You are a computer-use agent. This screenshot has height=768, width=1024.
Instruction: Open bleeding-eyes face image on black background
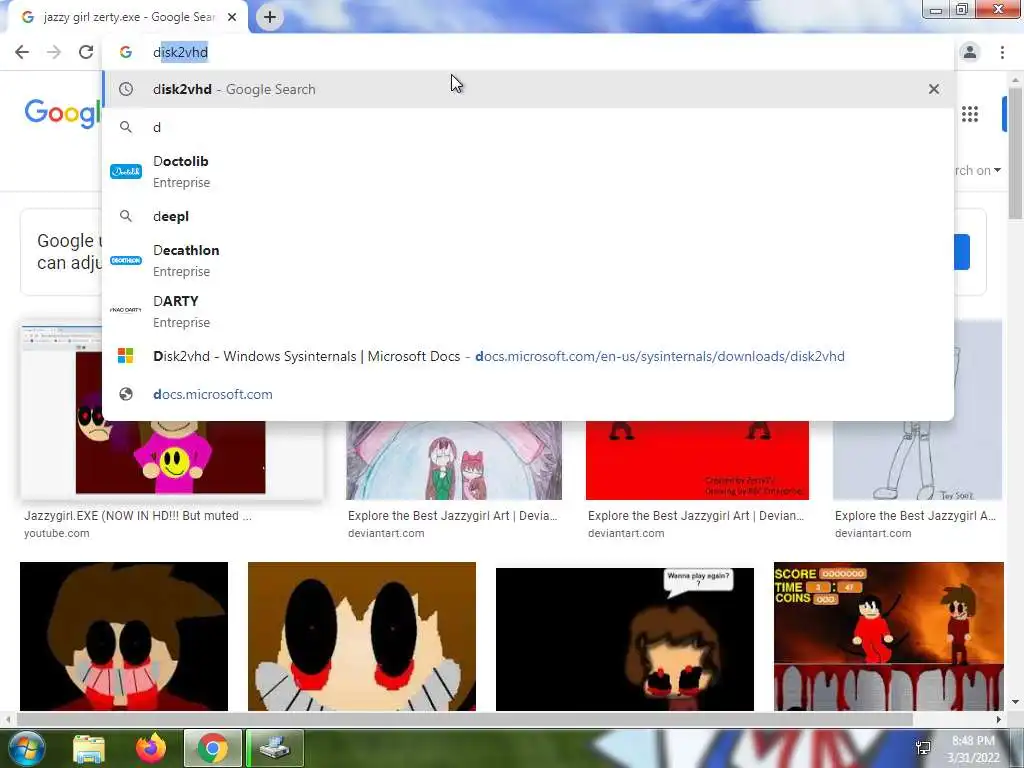coord(124,636)
